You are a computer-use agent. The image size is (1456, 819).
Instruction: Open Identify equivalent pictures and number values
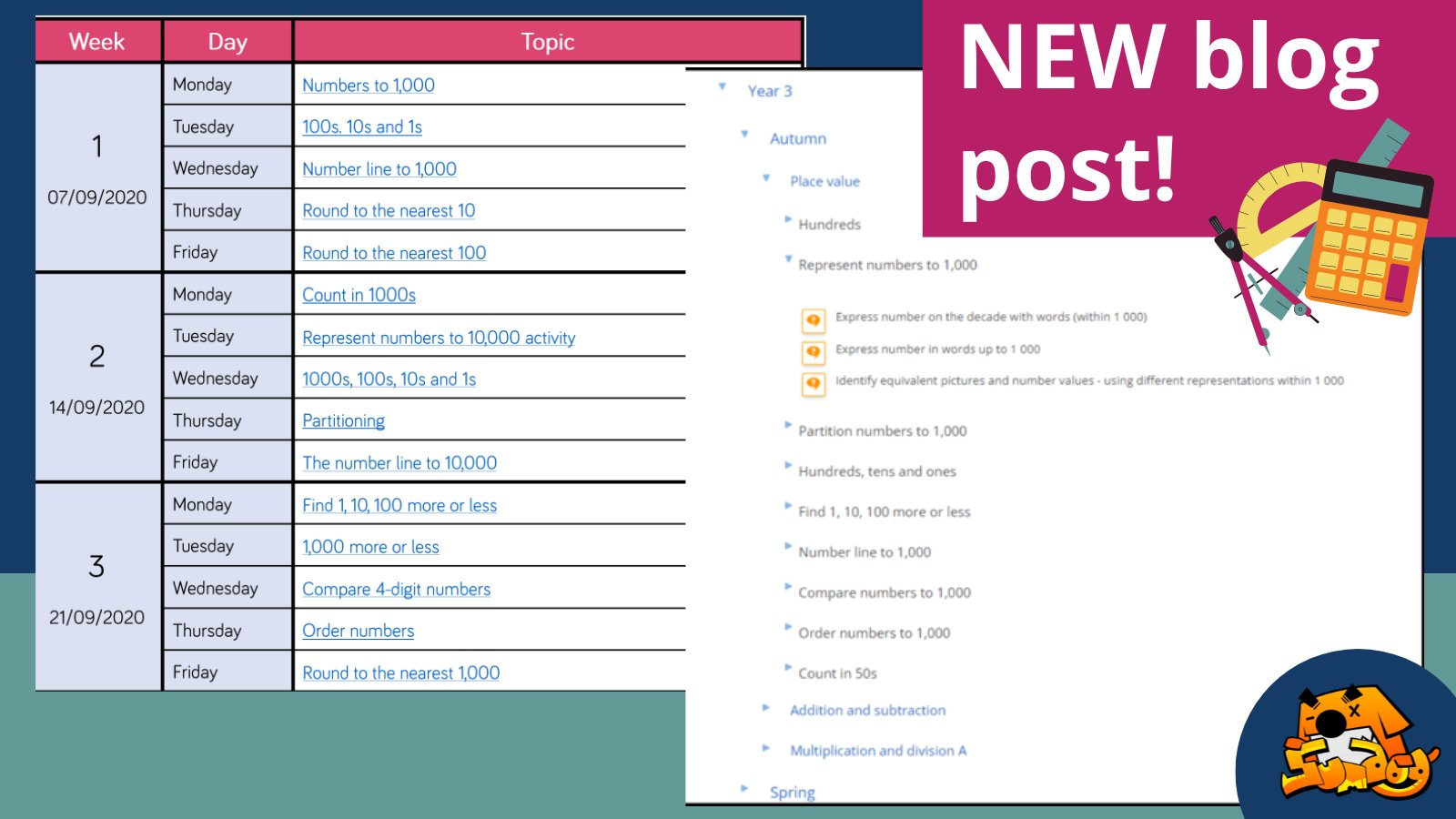(x=1089, y=380)
